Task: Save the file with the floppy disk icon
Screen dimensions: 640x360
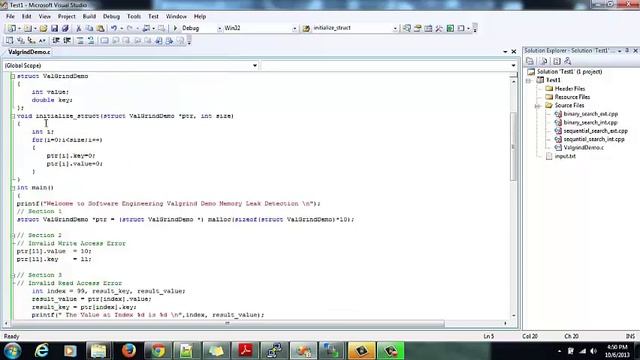Action: click(54, 28)
